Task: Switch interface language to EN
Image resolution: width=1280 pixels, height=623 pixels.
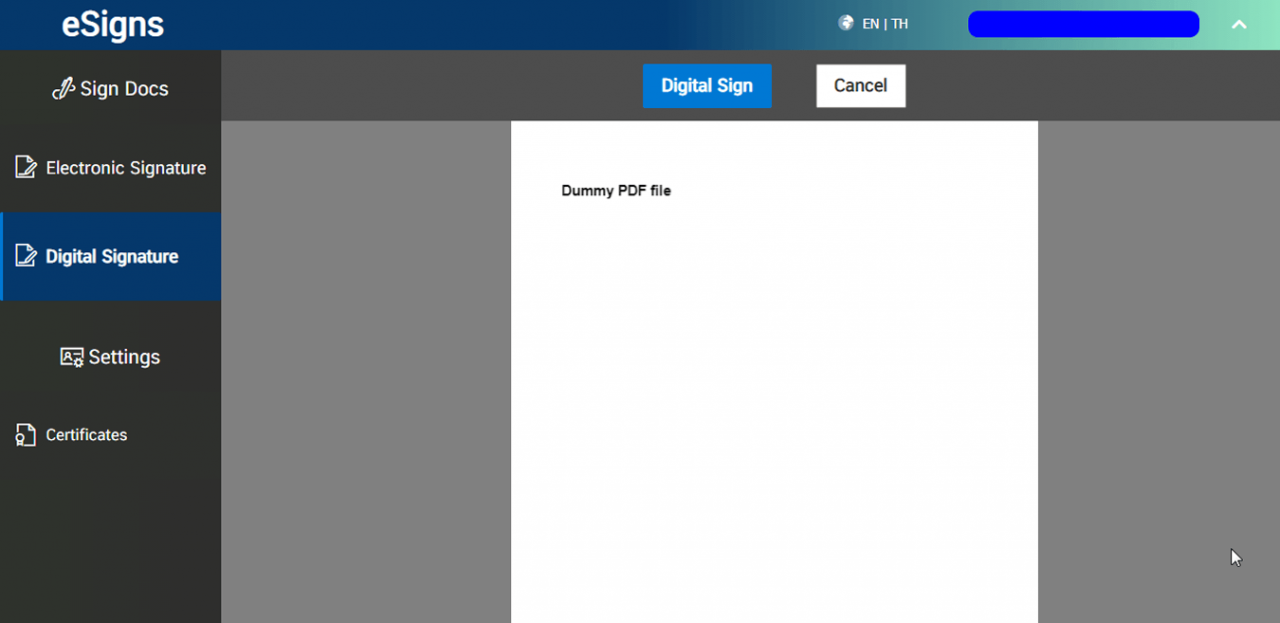Action: (x=870, y=23)
